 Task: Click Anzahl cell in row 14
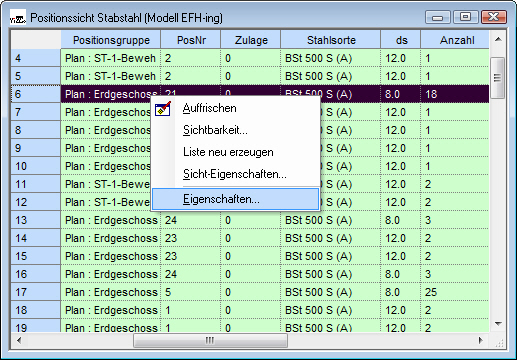pos(455,238)
